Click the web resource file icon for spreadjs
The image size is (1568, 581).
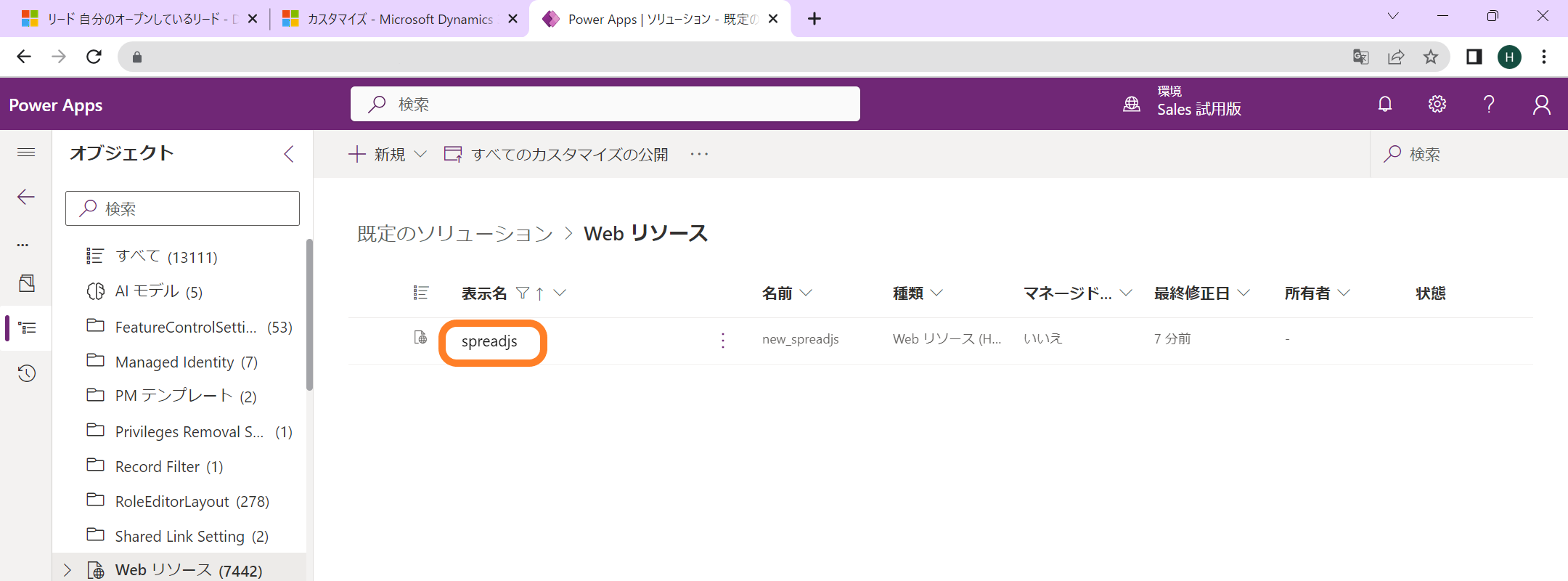point(420,338)
